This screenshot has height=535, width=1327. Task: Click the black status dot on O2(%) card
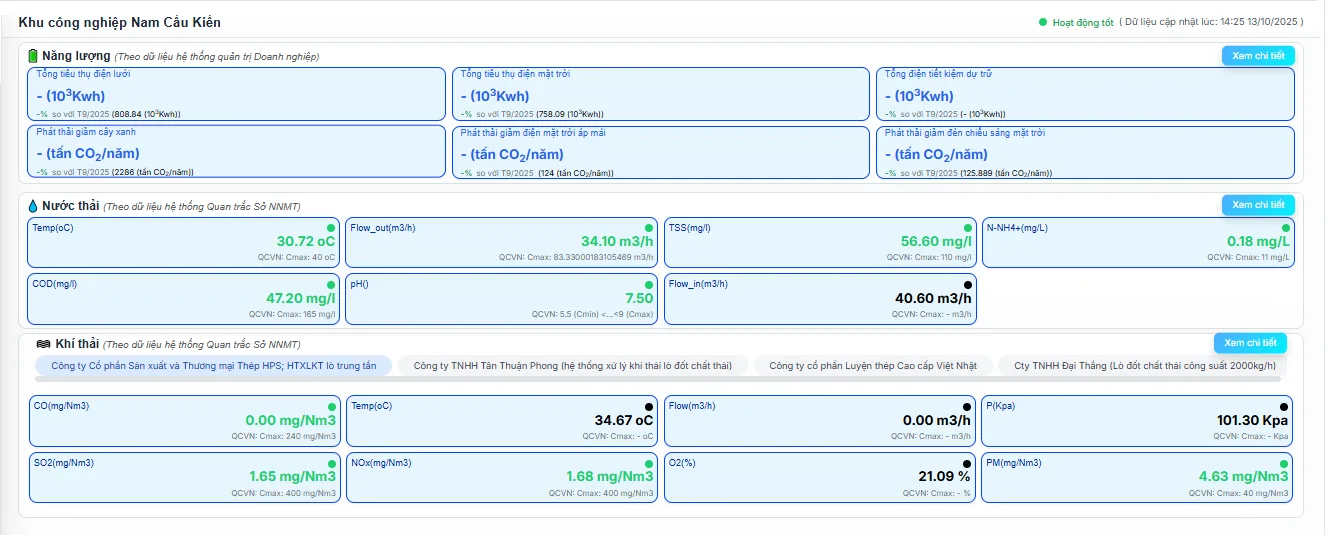point(967,464)
